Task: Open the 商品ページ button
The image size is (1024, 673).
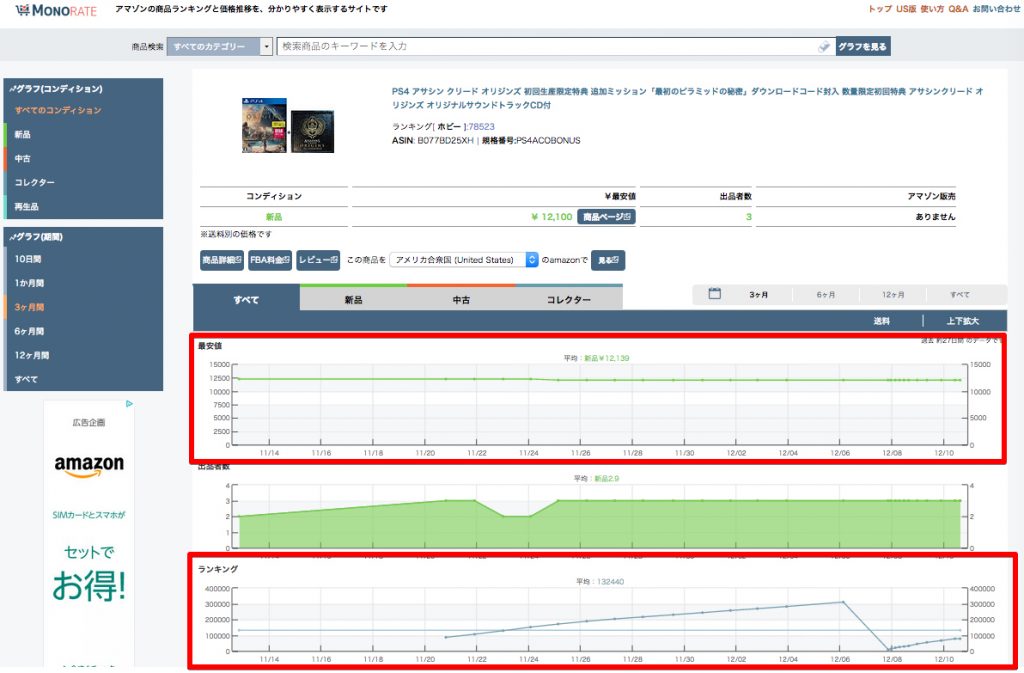Action: [606, 217]
